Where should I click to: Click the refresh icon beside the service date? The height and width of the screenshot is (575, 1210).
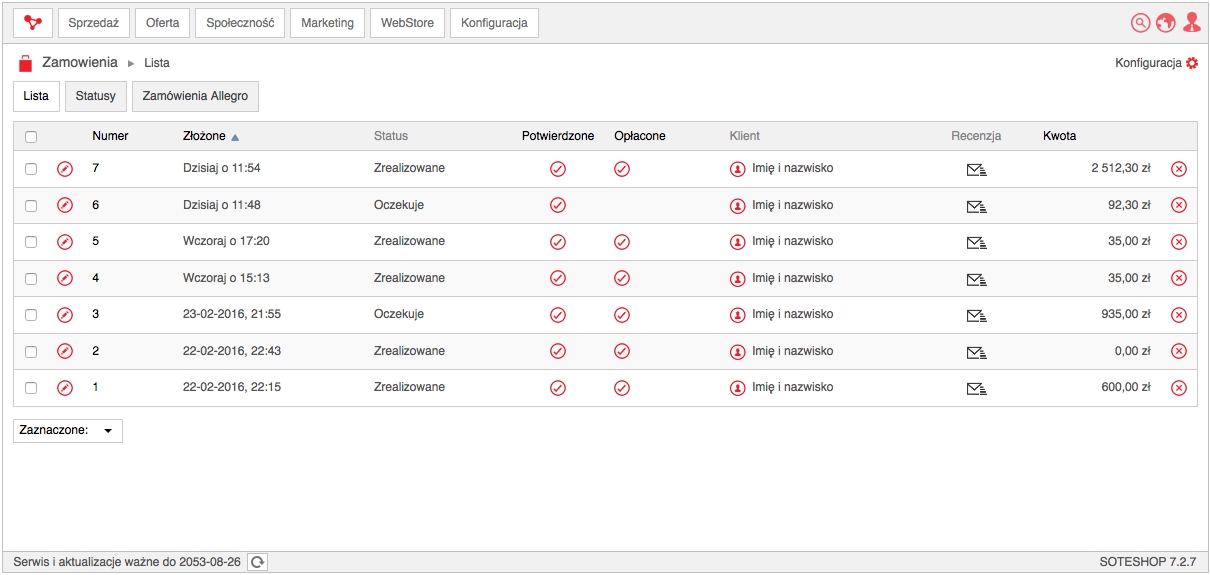pyautogui.click(x=258, y=562)
